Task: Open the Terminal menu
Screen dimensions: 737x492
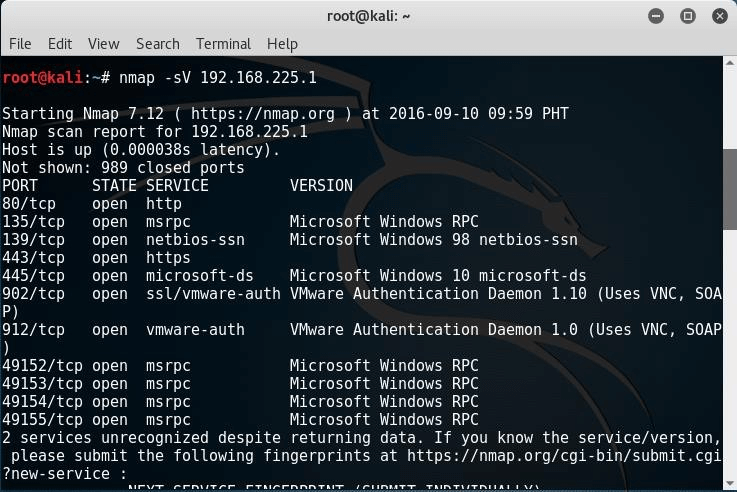Action: (223, 44)
